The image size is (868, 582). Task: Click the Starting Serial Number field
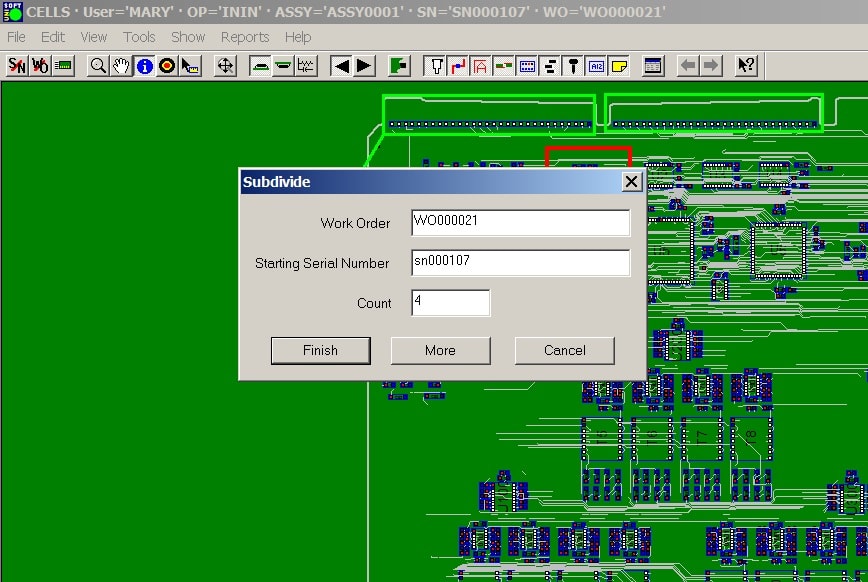[x=520, y=262]
